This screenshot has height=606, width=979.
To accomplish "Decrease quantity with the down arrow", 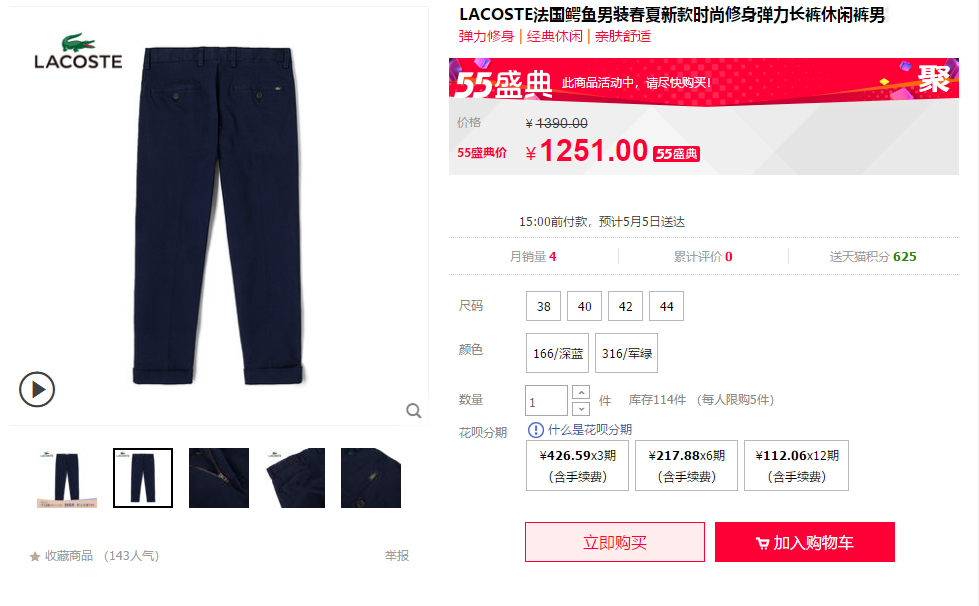I will click(581, 409).
